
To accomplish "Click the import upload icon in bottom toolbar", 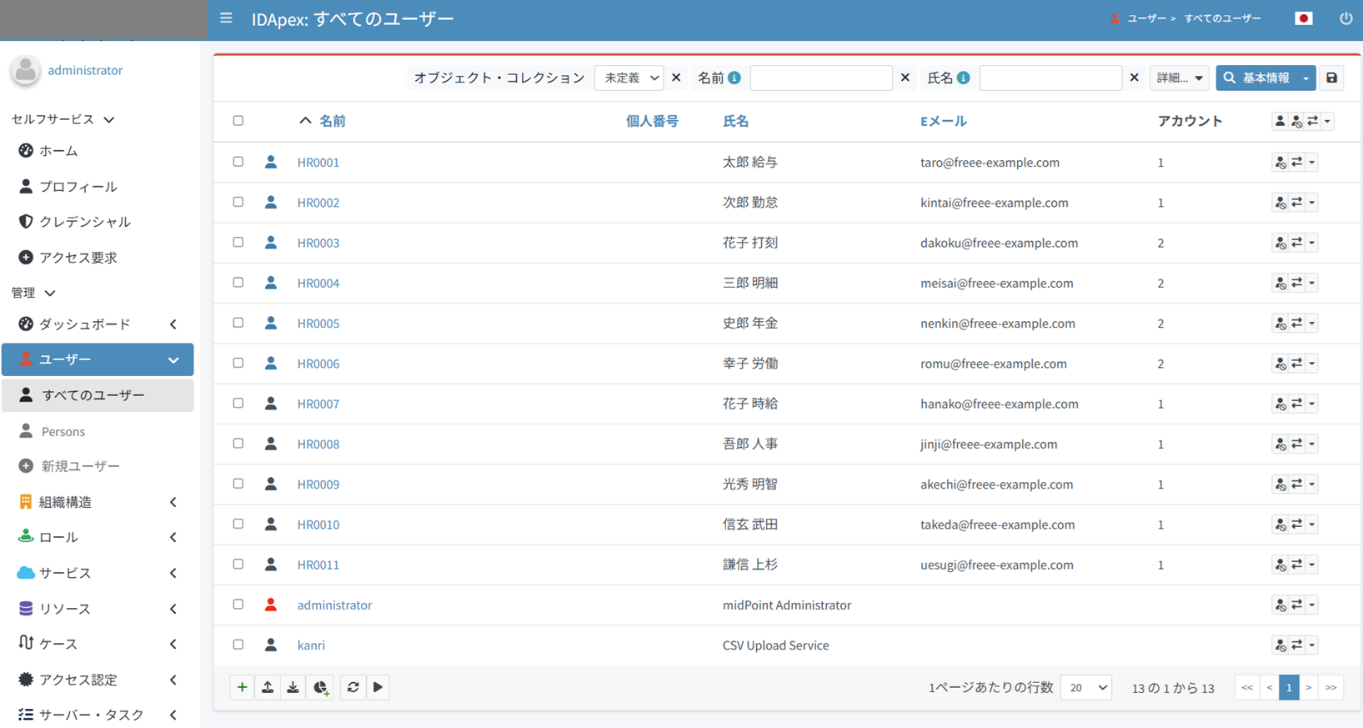I will (x=268, y=687).
